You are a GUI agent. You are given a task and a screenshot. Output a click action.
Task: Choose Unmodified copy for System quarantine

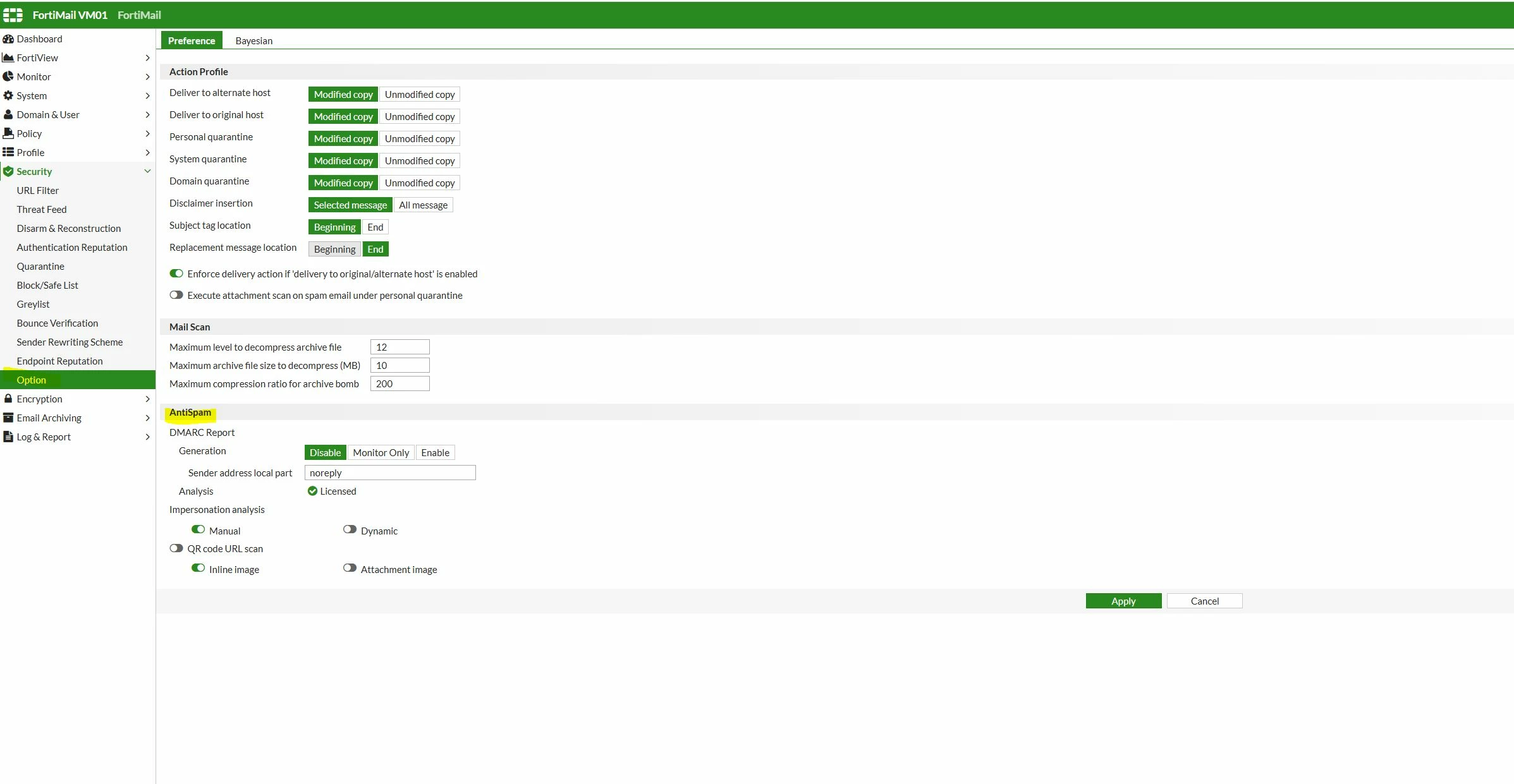(x=420, y=160)
